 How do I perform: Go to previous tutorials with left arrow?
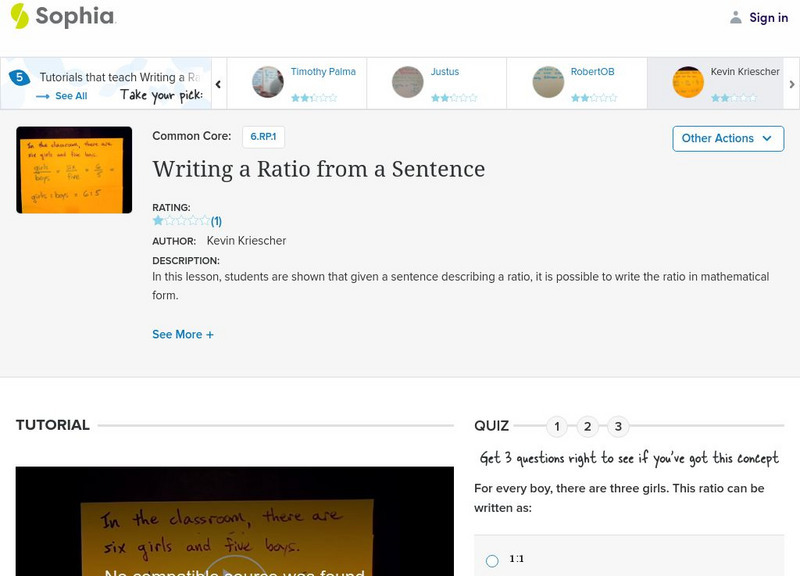[218, 84]
